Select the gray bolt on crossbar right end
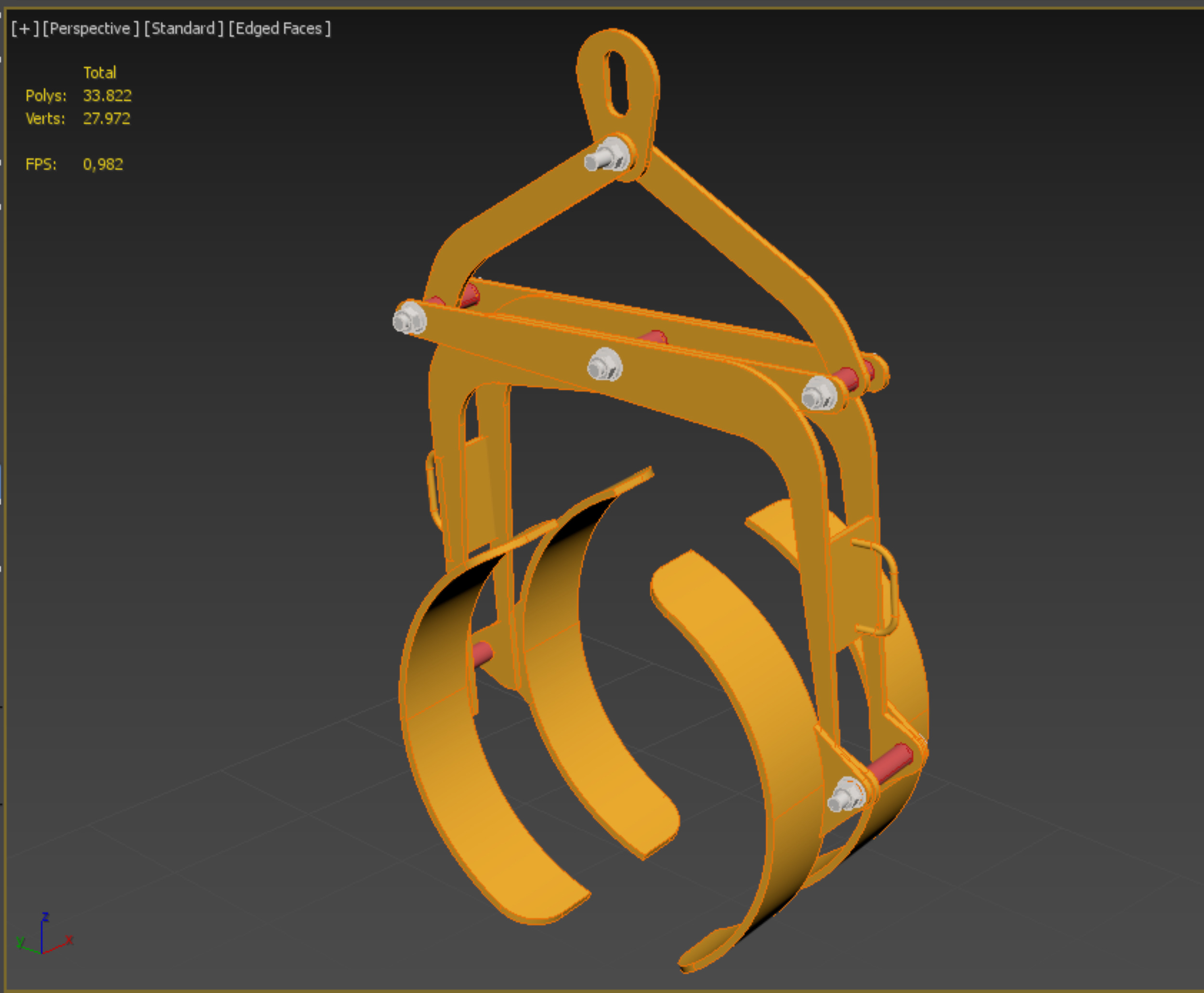Viewport: 1204px width, 993px height. point(819,394)
